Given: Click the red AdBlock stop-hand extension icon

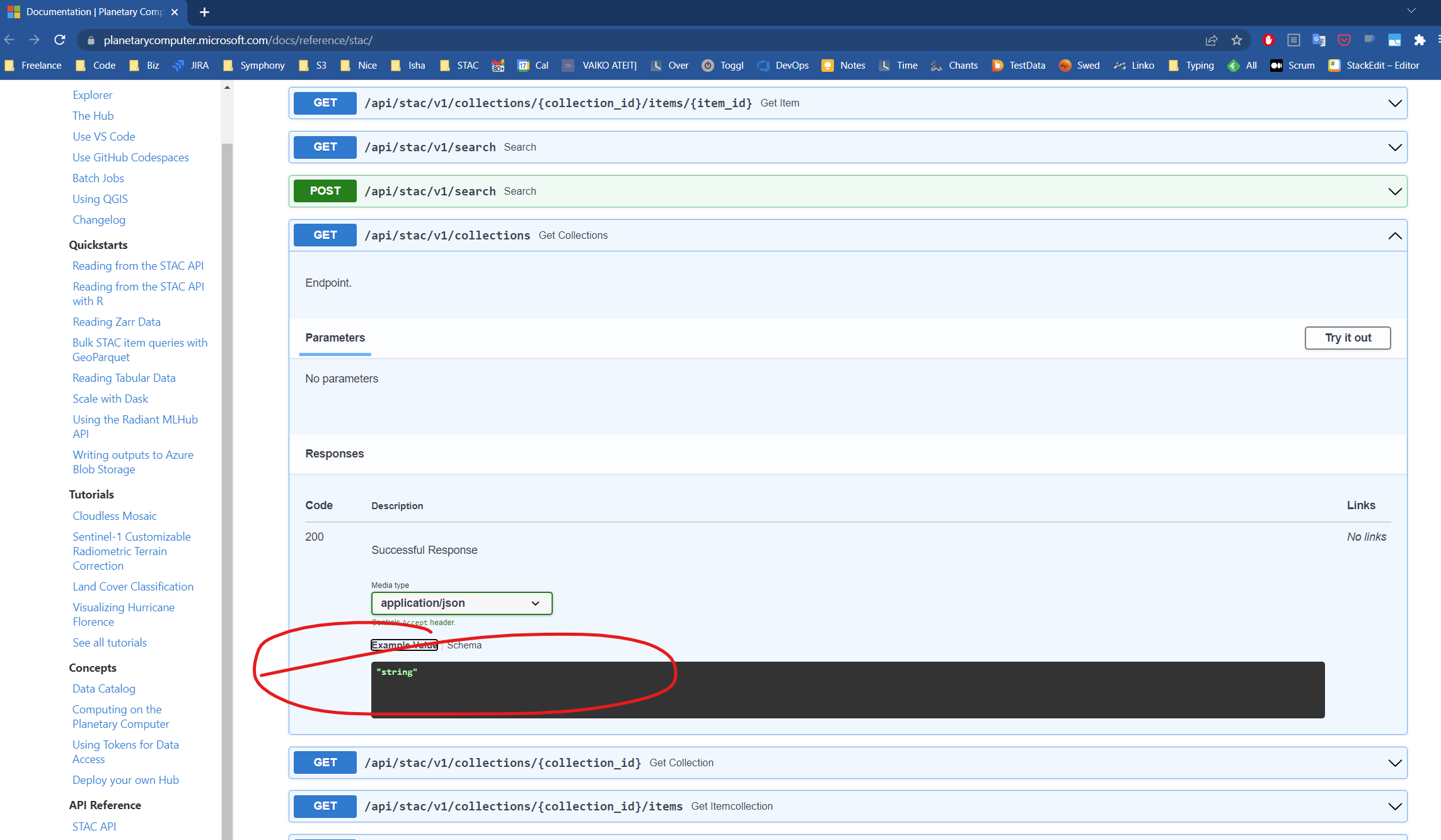Looking at the screenshot, I should (x=1268, y=40).
